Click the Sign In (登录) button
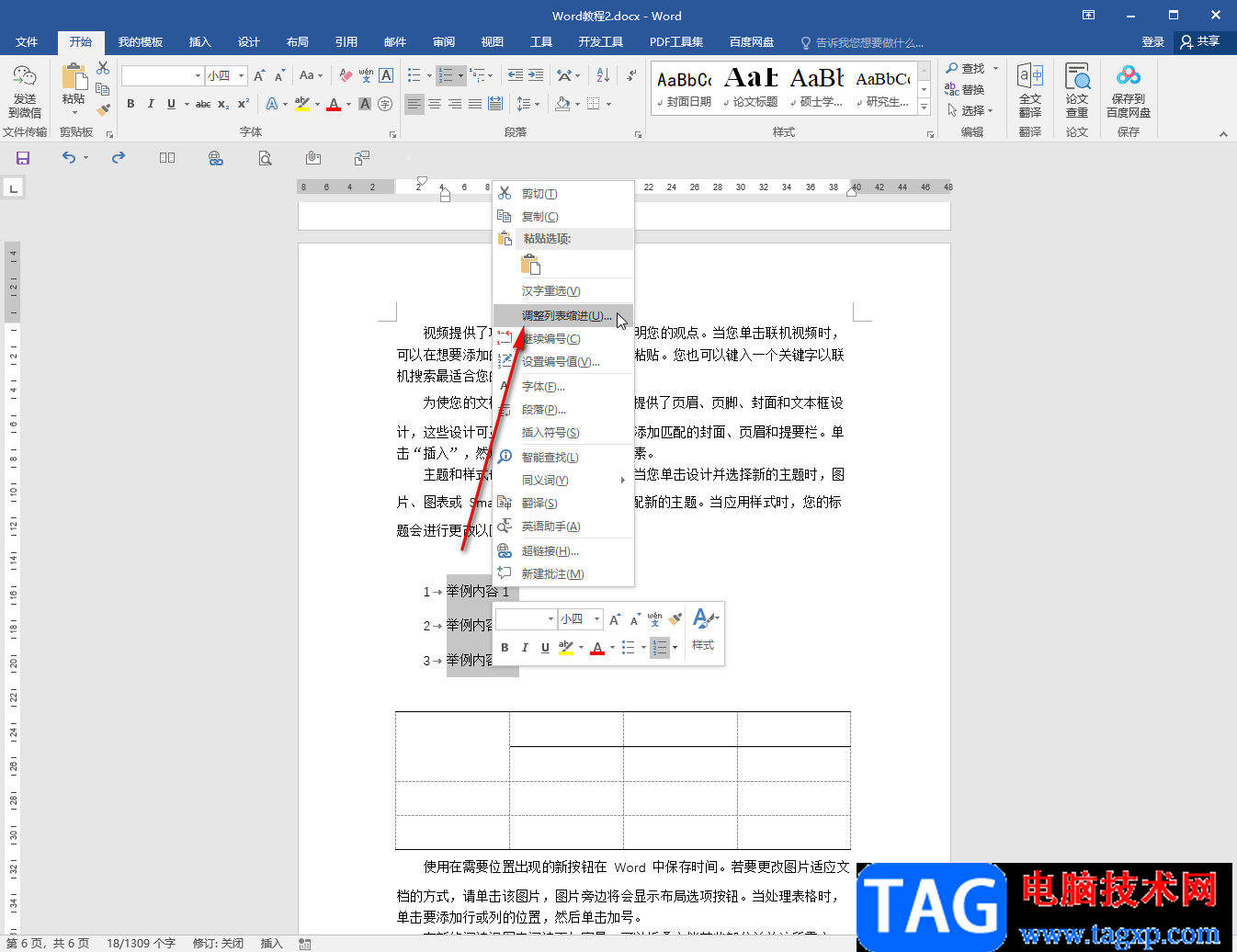Viewport: 1237px width, 952px height. [x=1152, y=42]
